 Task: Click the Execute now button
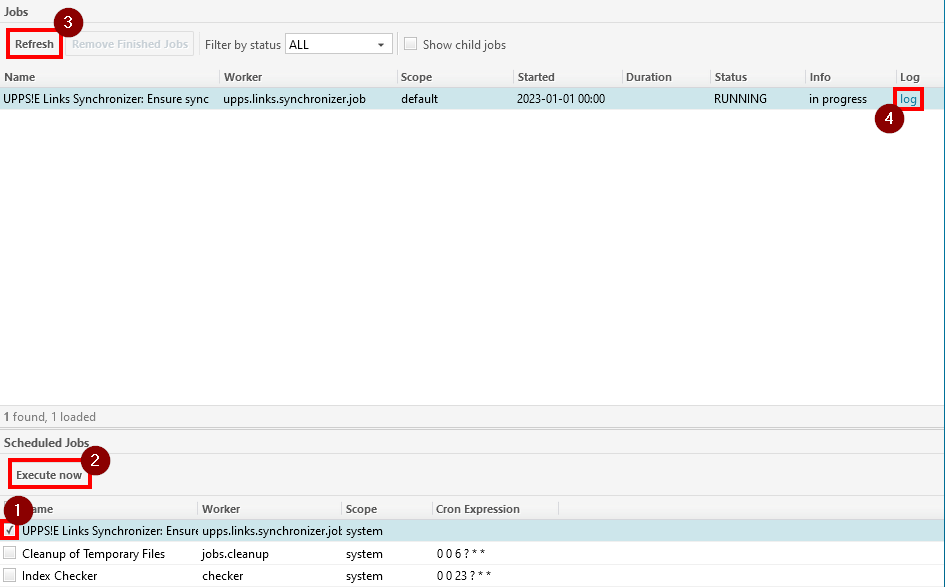49,474
